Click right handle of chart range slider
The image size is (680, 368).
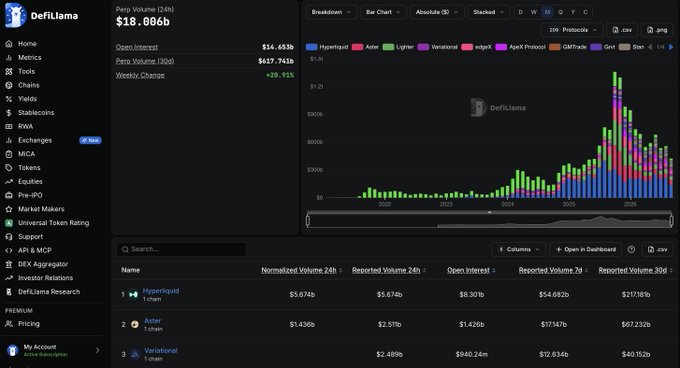click(x=671, y=221)
